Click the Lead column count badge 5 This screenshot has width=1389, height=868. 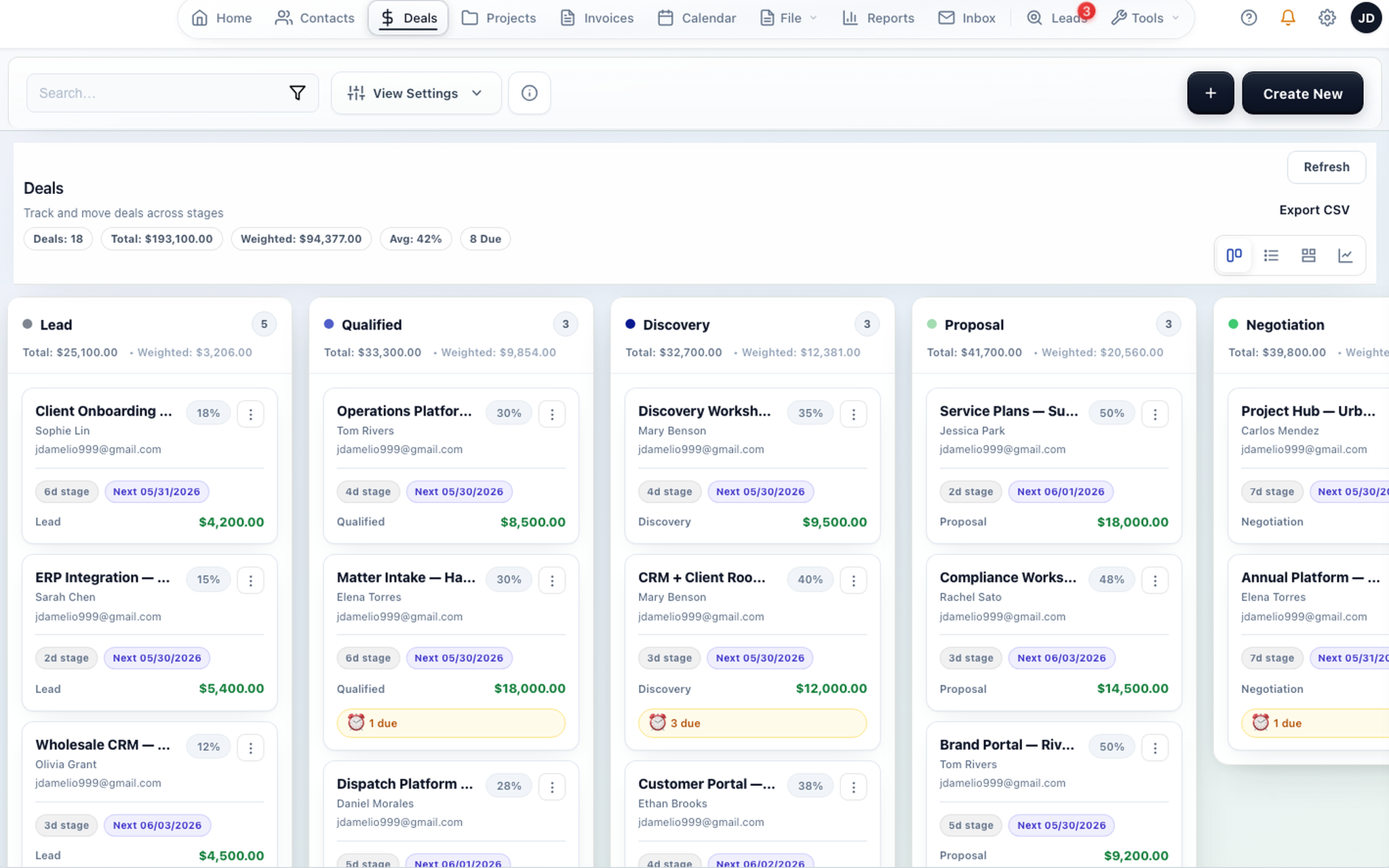(265, 324)
